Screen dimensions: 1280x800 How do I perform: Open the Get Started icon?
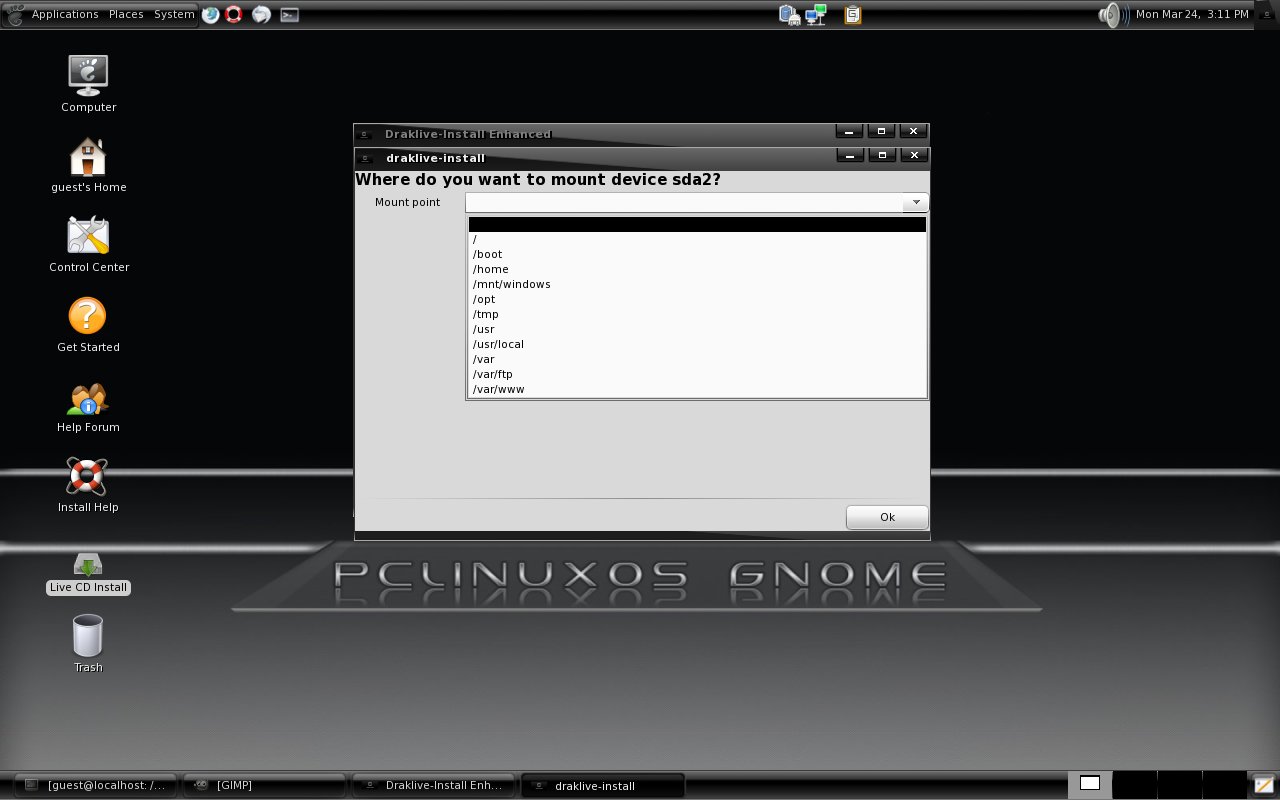(87, 316)
